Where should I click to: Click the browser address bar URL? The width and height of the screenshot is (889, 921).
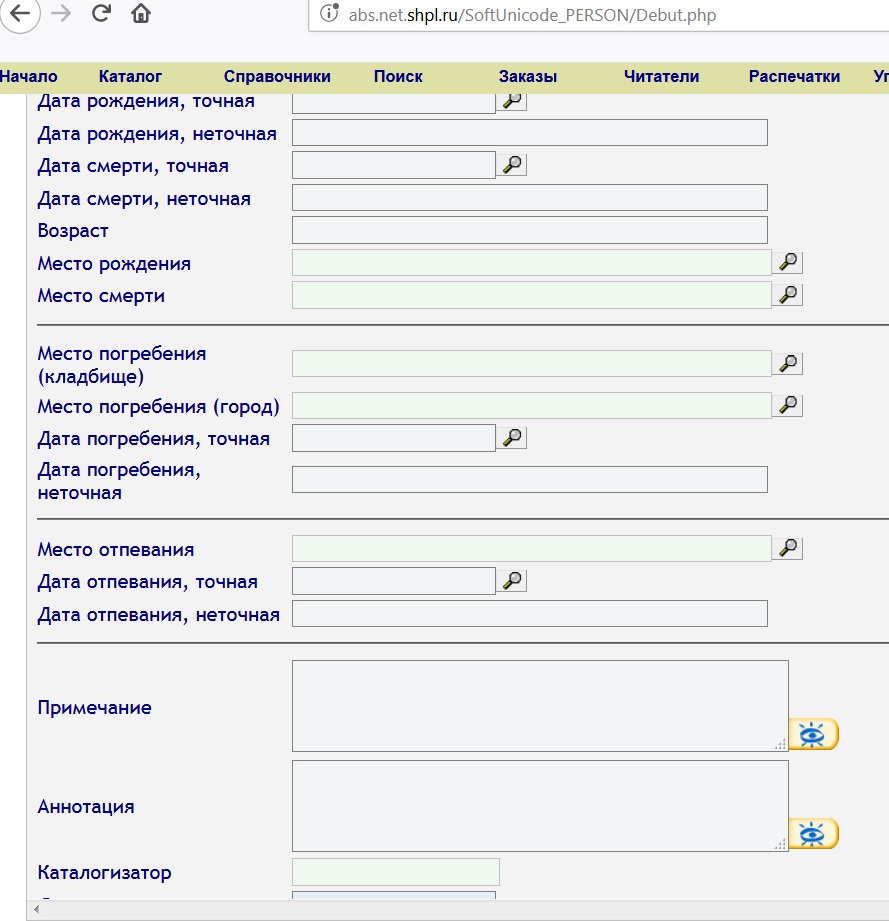(x=532, y=15)
